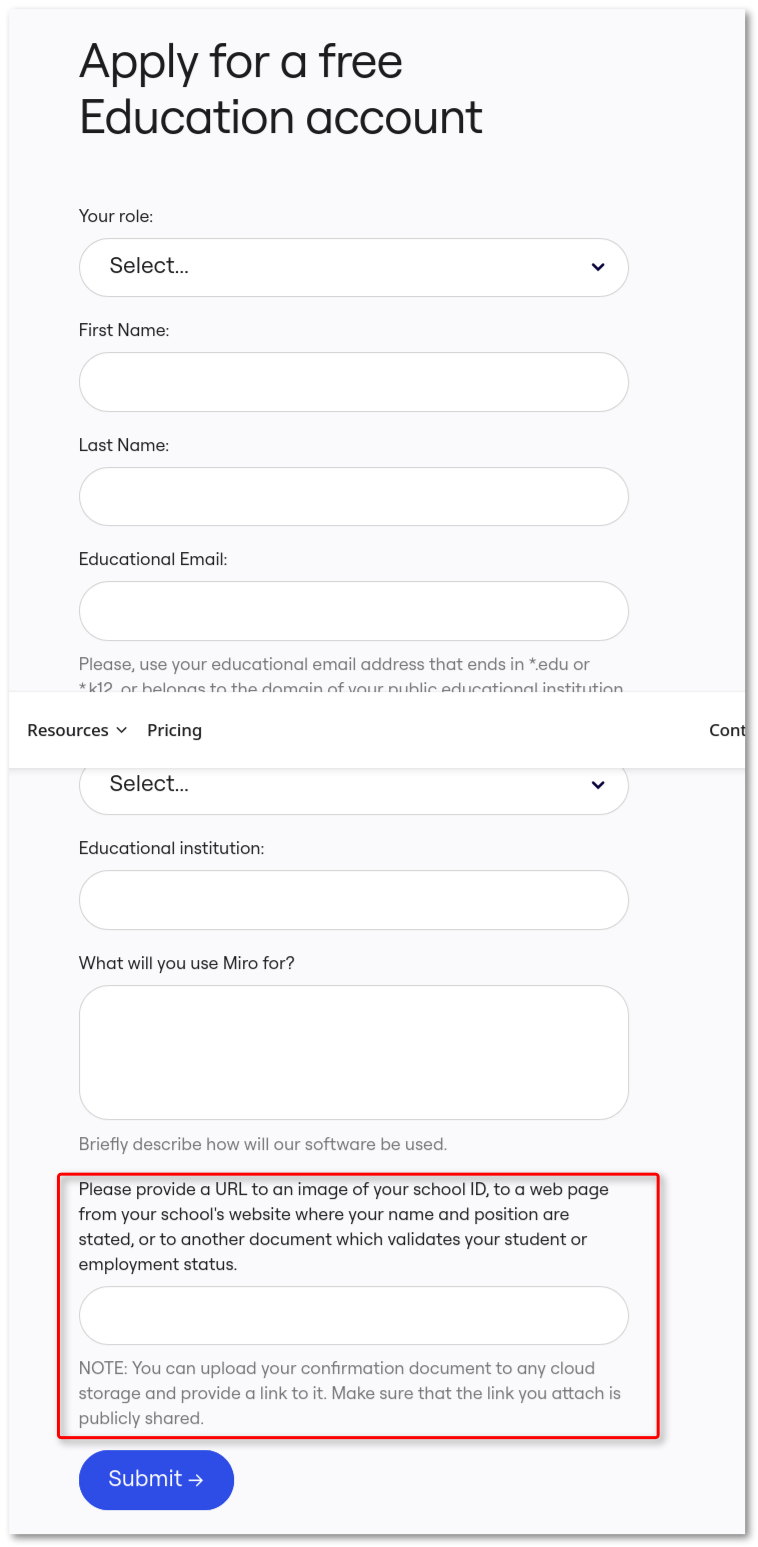758x1547 pixels.
Task: Click the chevron beside Resources menu
Action: point(122,731)
